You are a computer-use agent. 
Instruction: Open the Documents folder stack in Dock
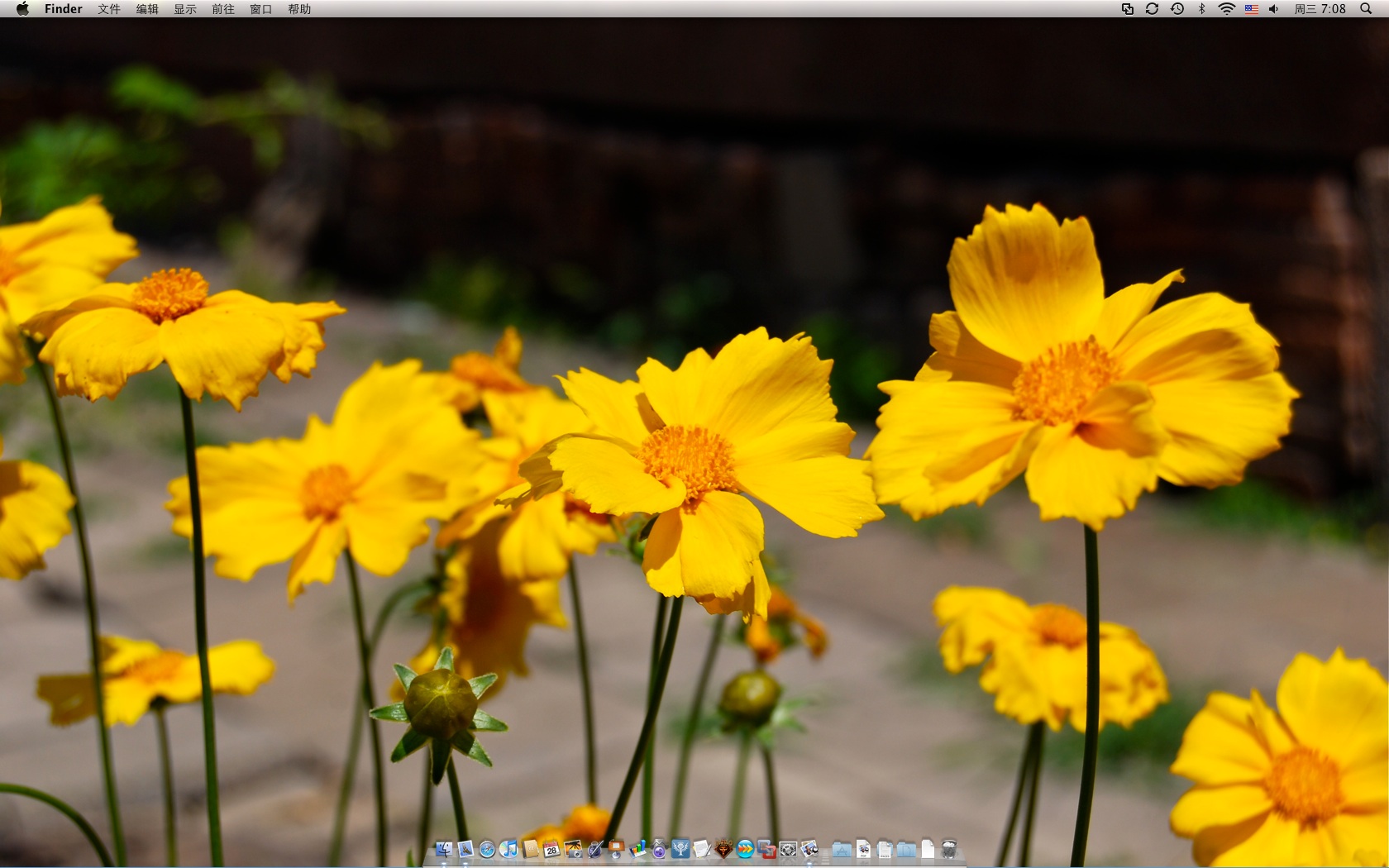point(906,849)
